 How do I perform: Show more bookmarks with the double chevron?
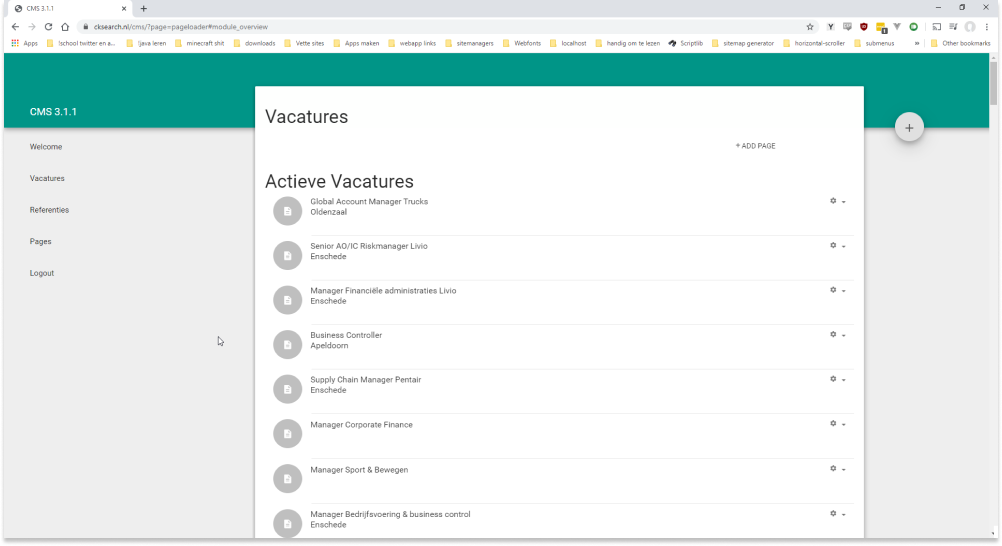coord(917,43)
